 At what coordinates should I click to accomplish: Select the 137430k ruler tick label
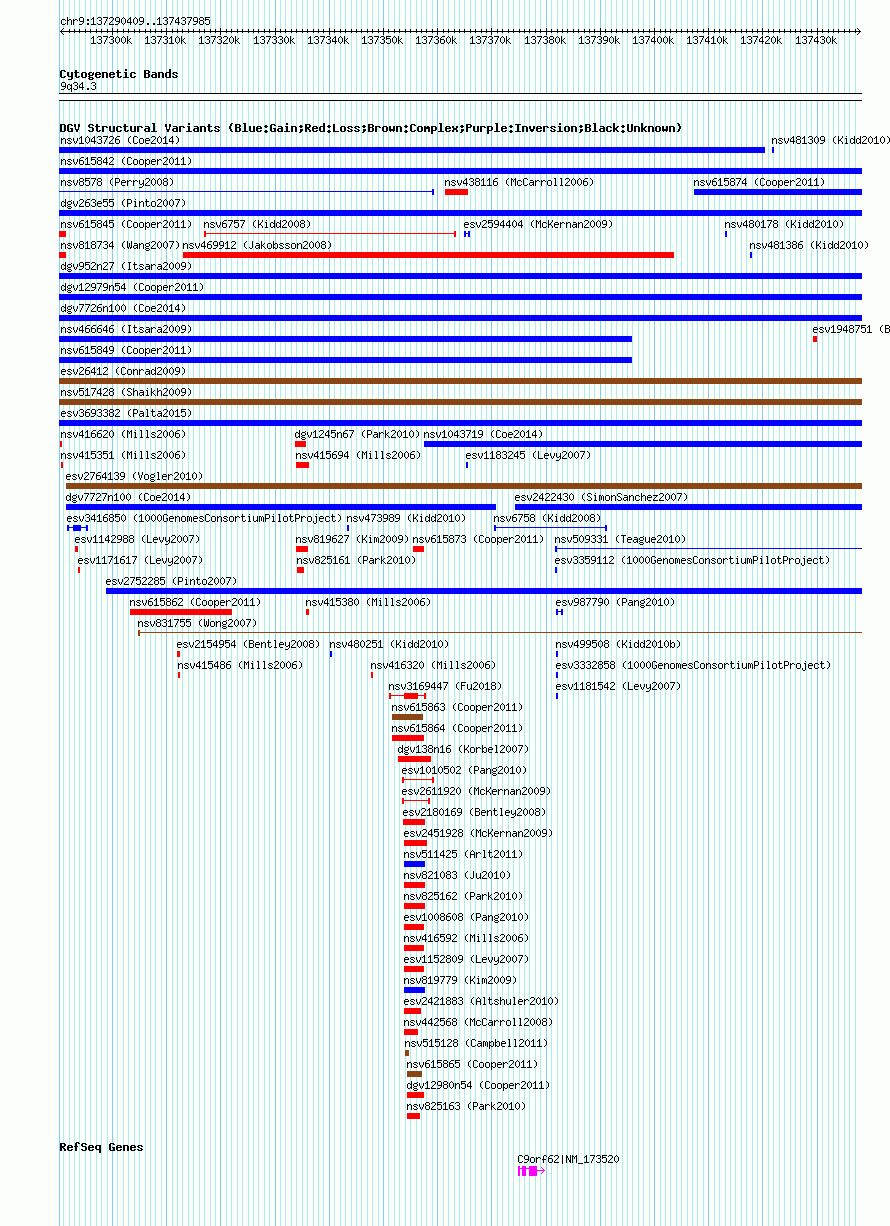pos(816,40)
